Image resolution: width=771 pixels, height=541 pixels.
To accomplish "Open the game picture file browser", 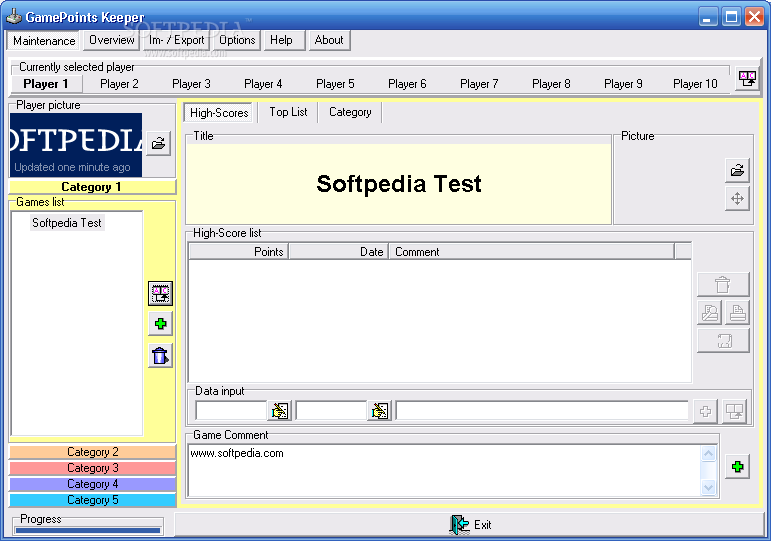I will pyautogui.click(x=737, y=171).
